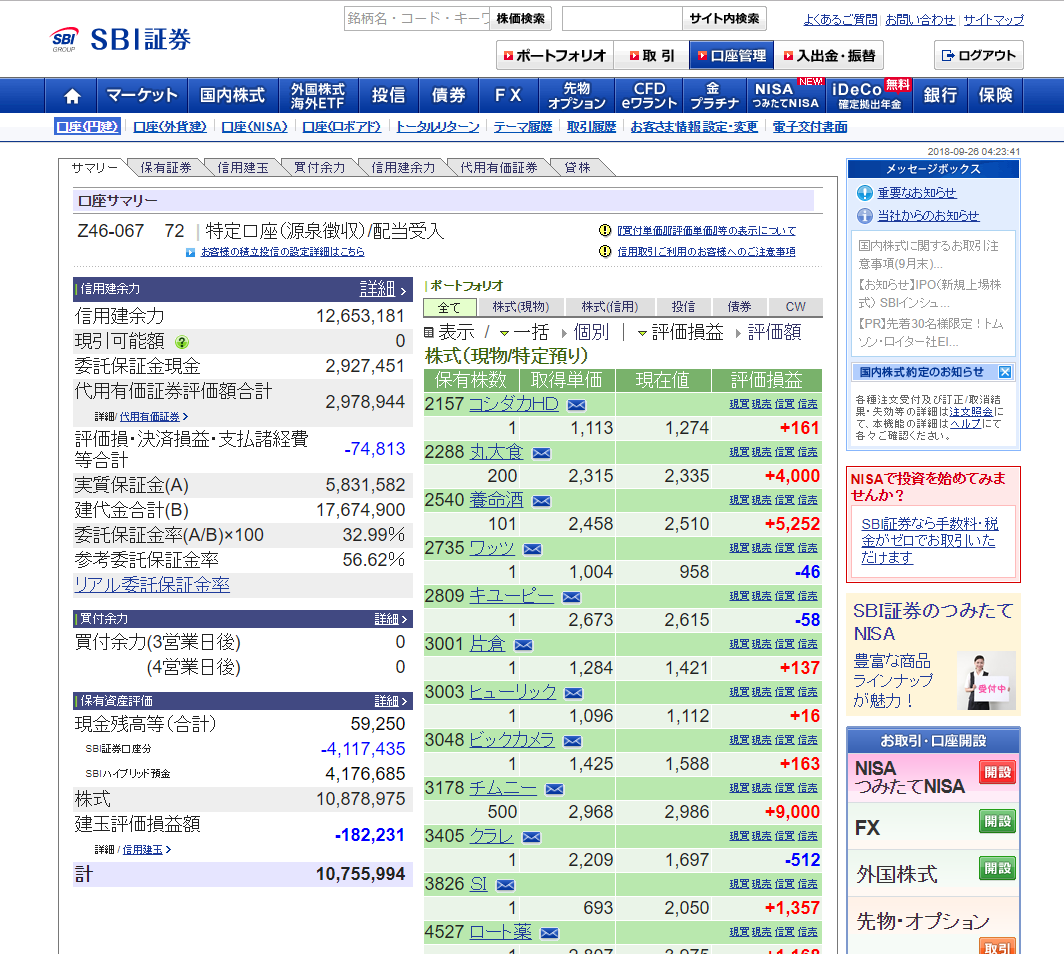Switch to the 信用建玉 tab
The height and width of the screenshot is (954, 1064).
point(243,168)
